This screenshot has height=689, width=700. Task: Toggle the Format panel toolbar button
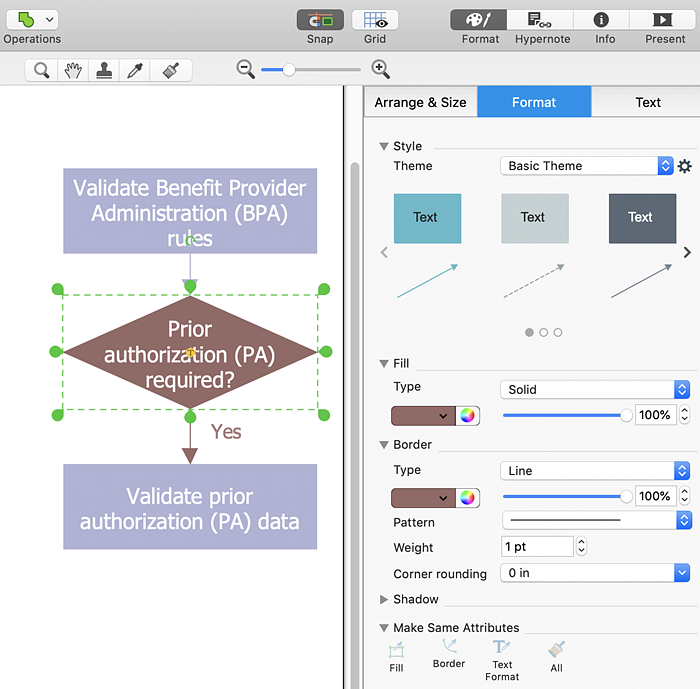coord(479,20)
